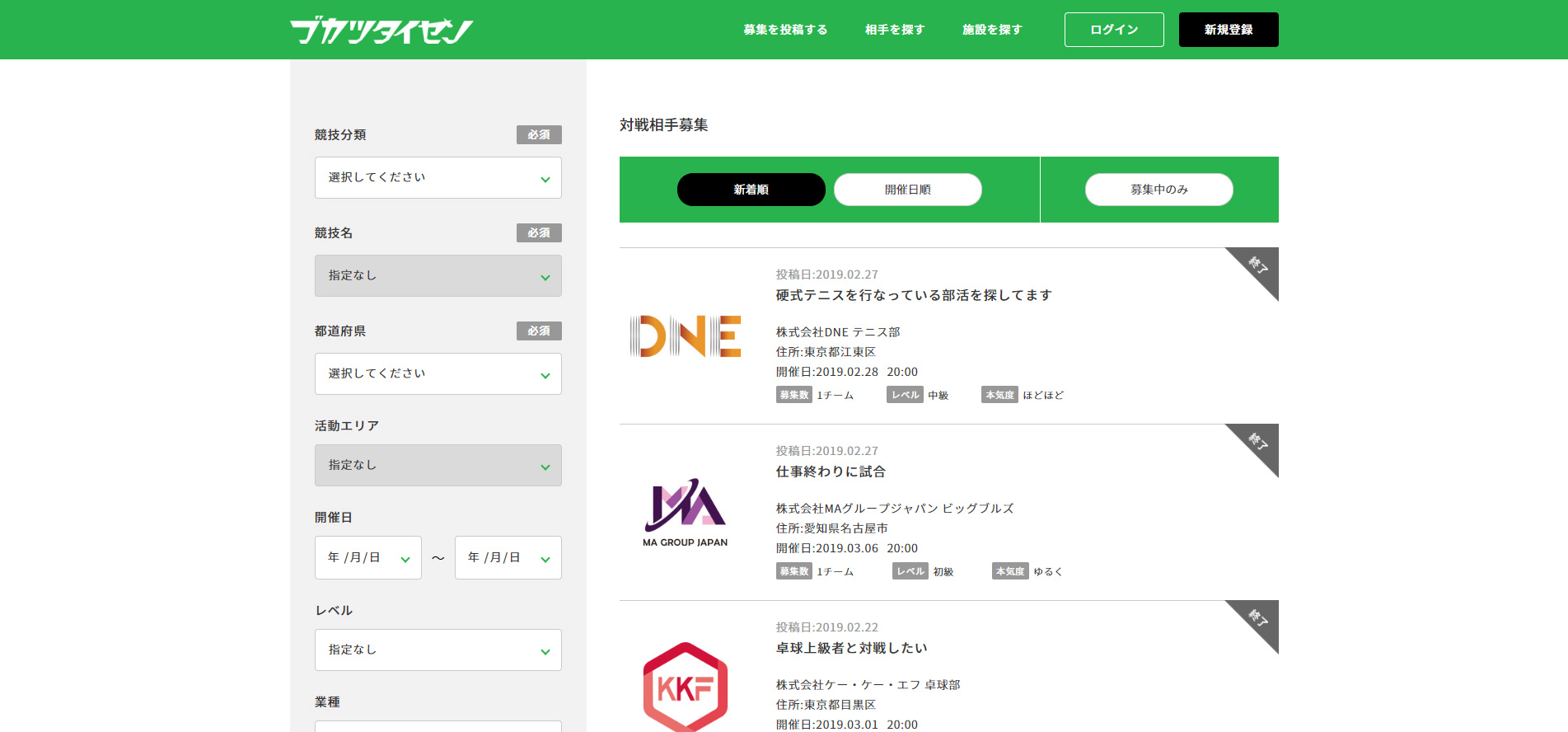The width and height of the screenshot is (1568, 732).
Task: Open the 都道府県 select box
Action: [438, 374]
